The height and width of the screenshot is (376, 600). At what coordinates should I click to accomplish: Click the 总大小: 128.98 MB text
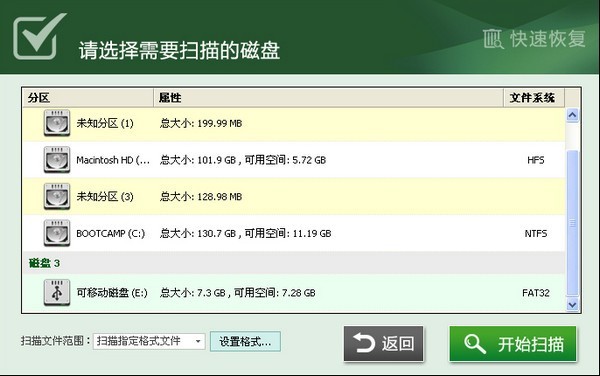coord(201,197)
